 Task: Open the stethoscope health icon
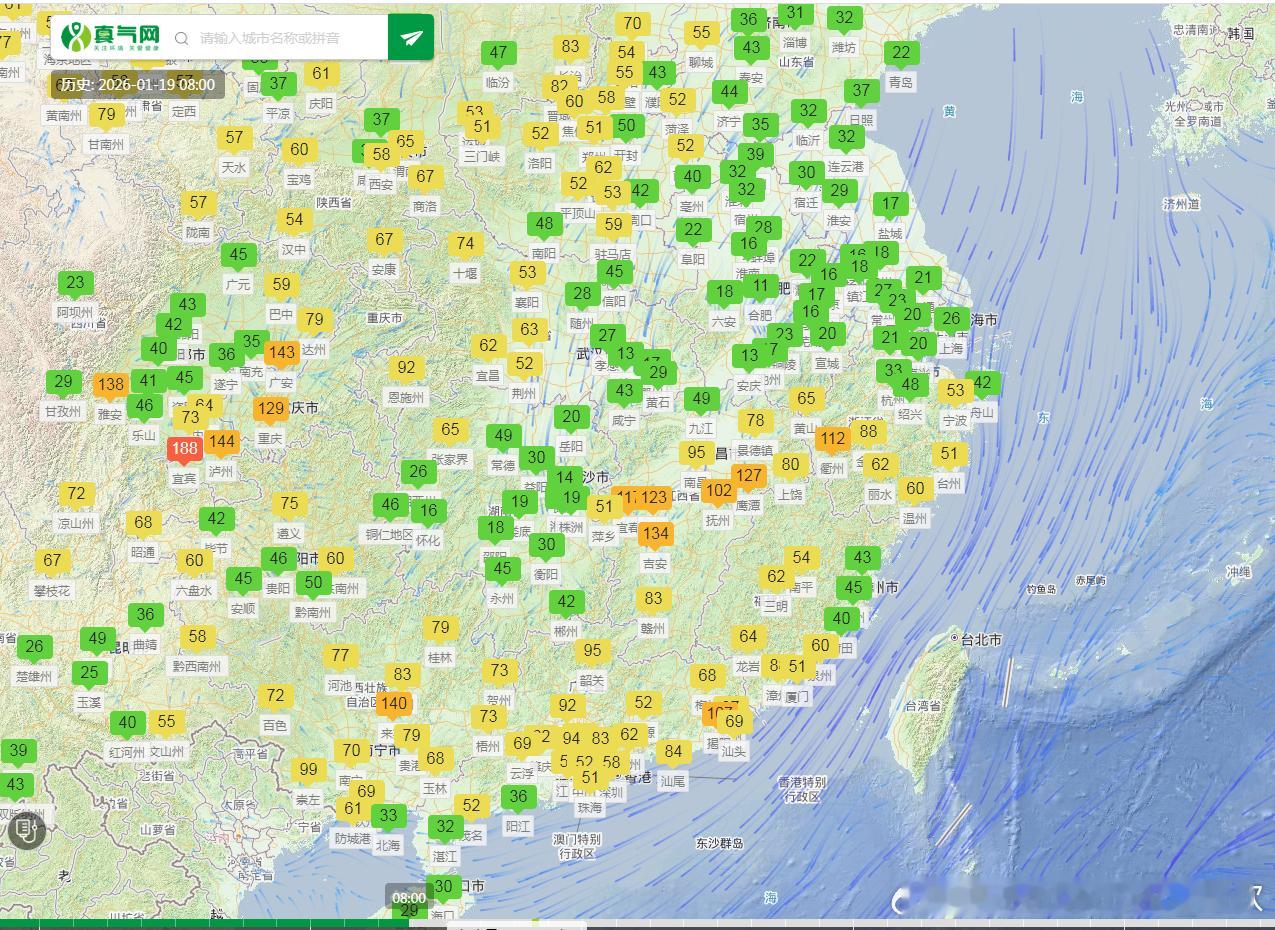pos(26,829)
